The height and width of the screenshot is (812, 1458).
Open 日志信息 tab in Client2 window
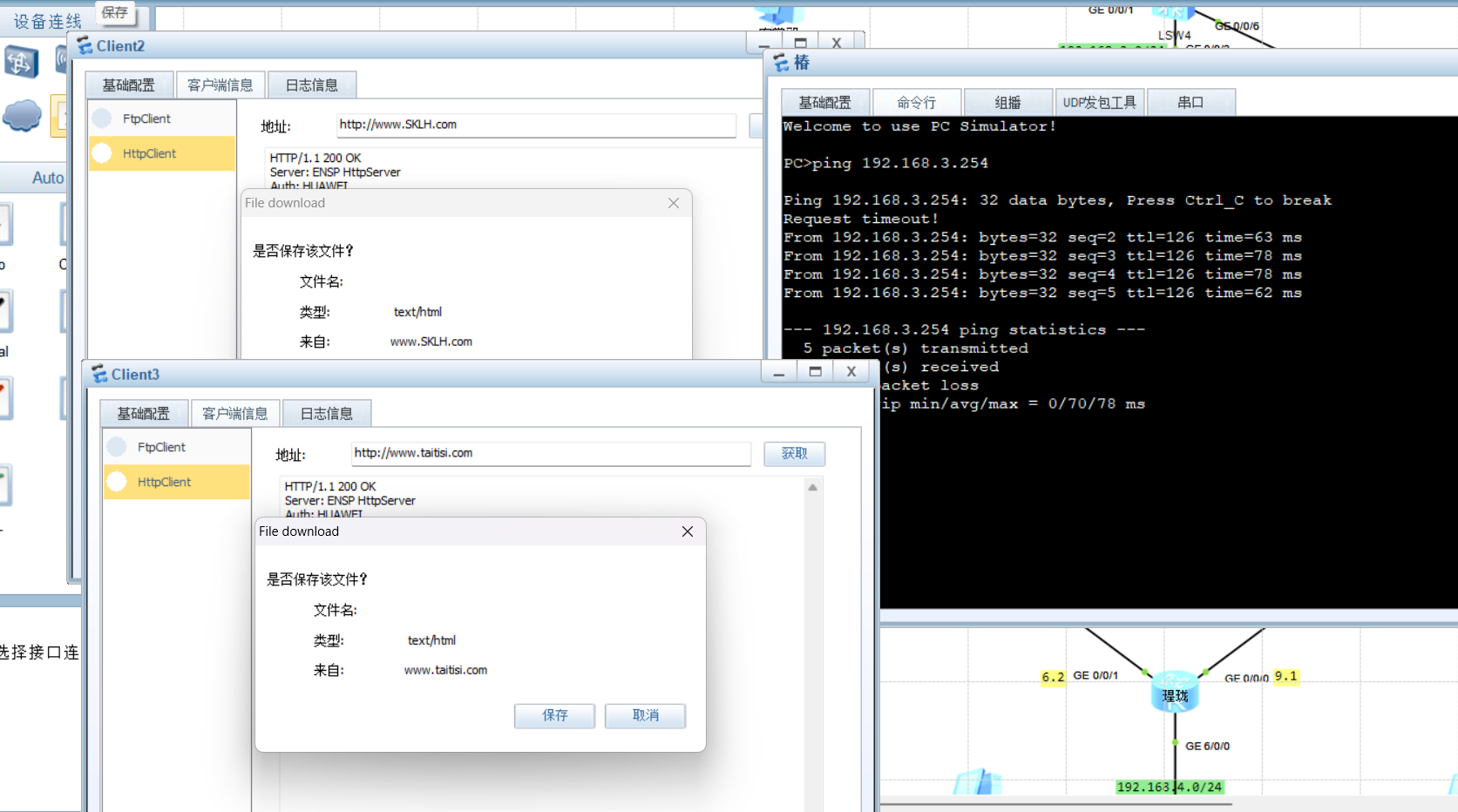coord(312,85)
